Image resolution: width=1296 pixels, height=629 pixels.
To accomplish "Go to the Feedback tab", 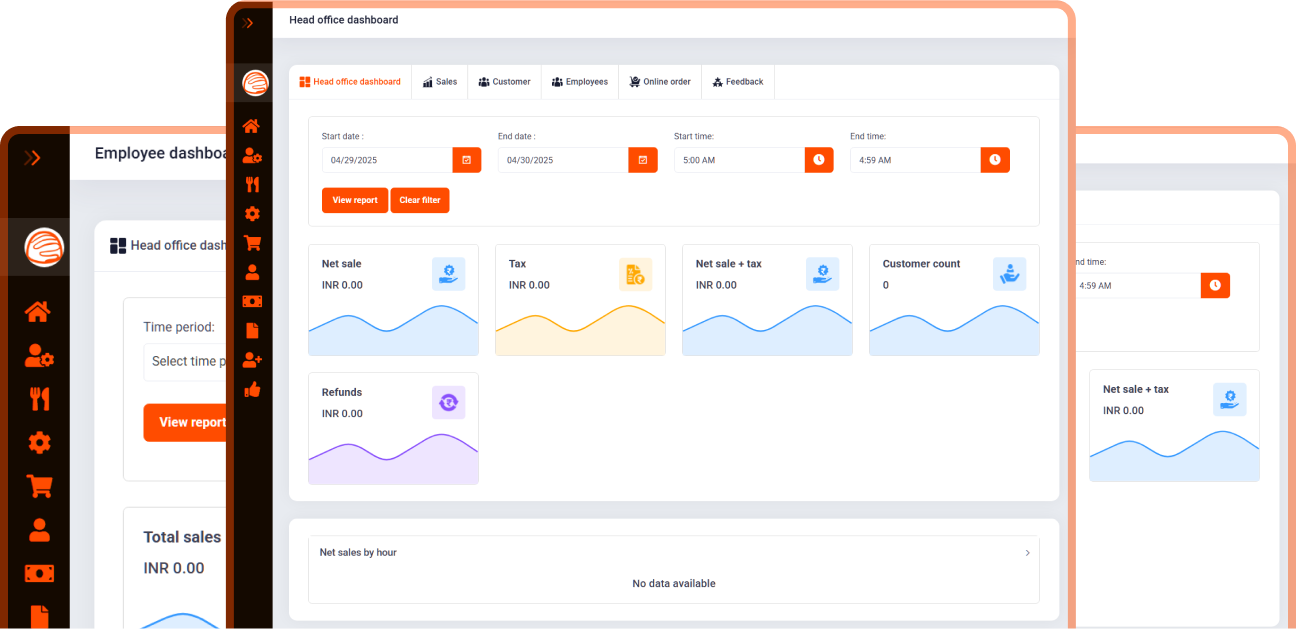I will [738, 82].
